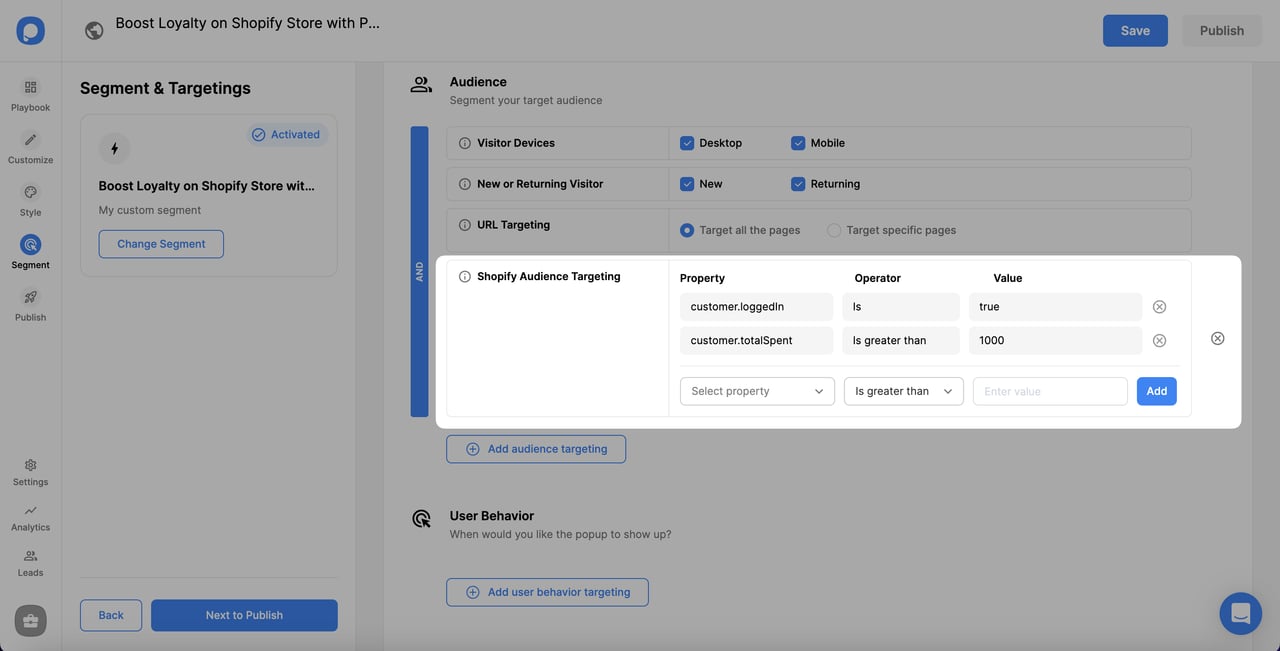The width and height of the screenshot is (1280, 651).
Task: Click Next to Publish button
Action: click(244, 615)
